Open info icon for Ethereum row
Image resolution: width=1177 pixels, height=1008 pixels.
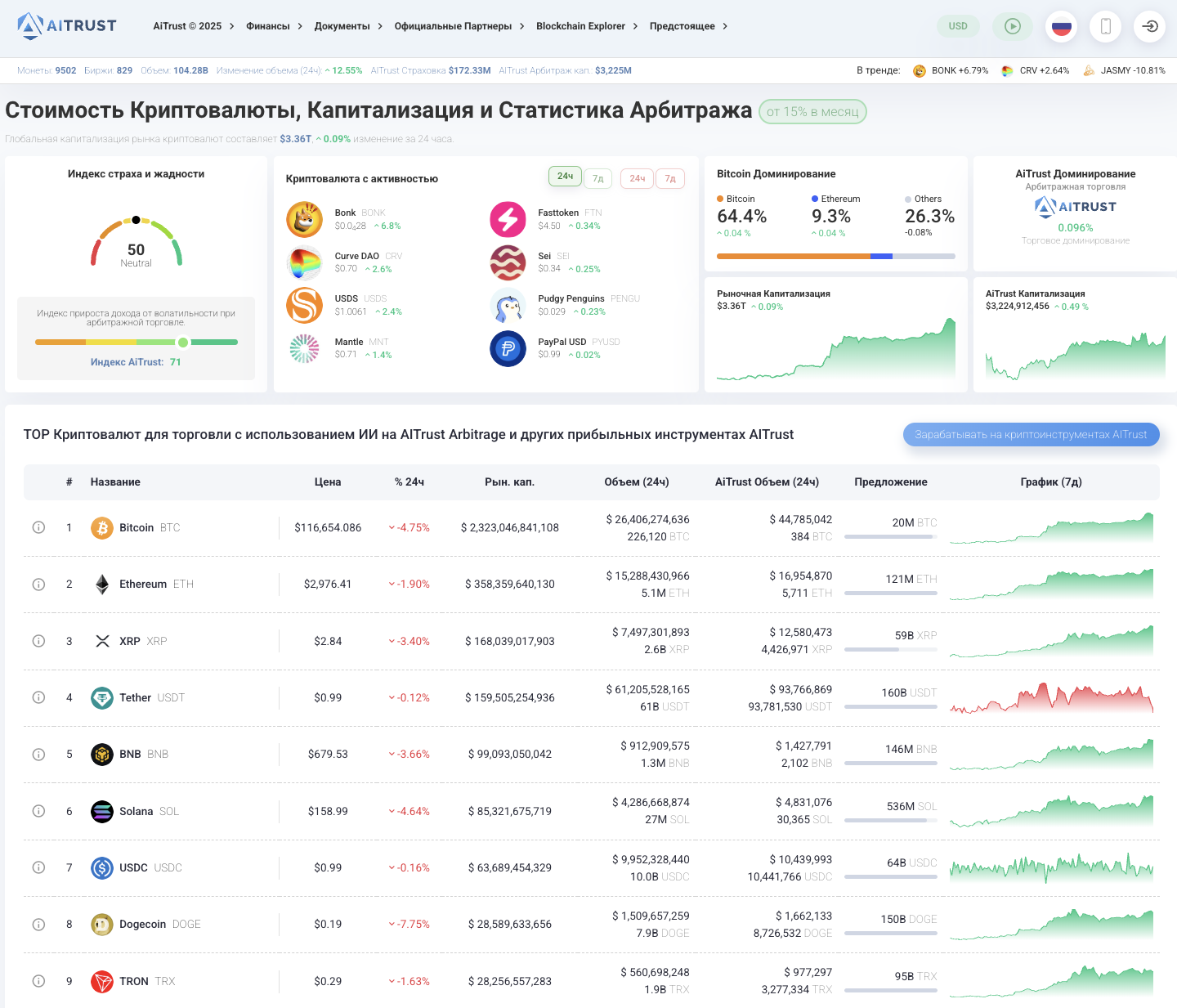(38, 584)
